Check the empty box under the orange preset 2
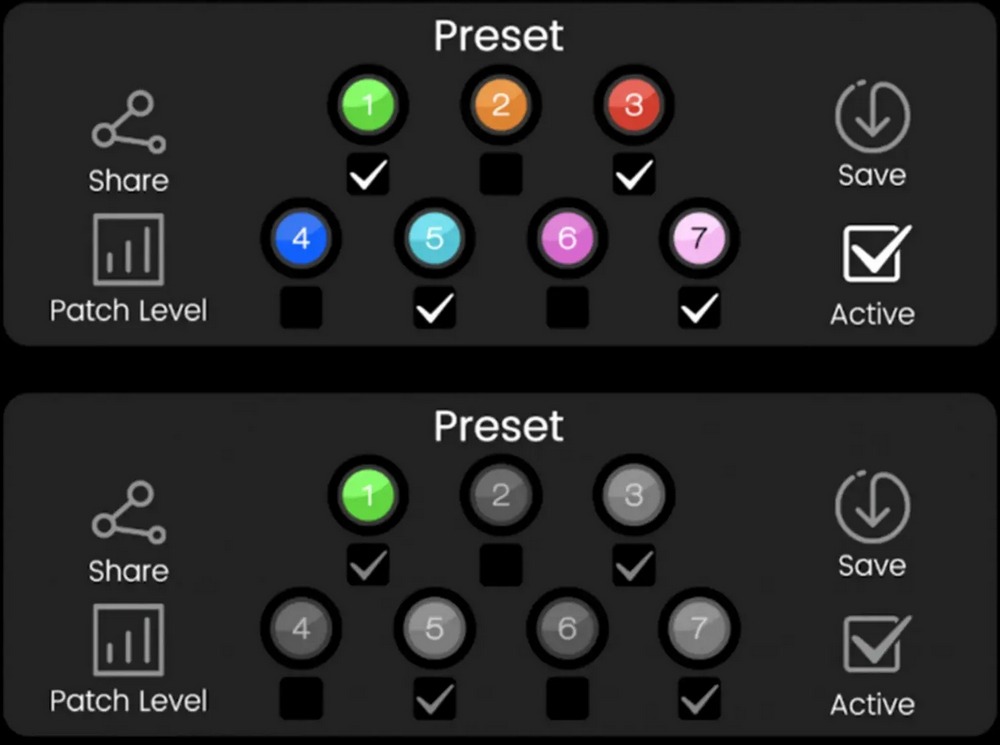1000x745 pixels. click(x=501, y=174)
